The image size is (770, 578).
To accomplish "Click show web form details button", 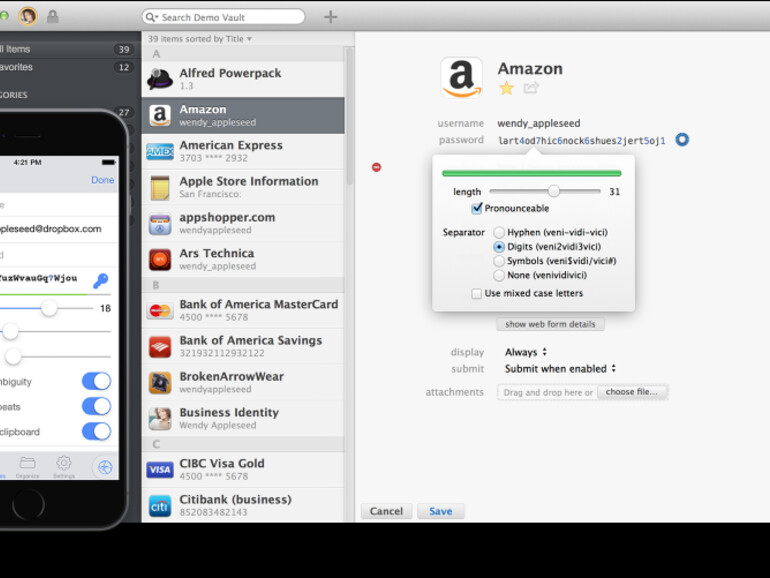I will pos(550,324).
